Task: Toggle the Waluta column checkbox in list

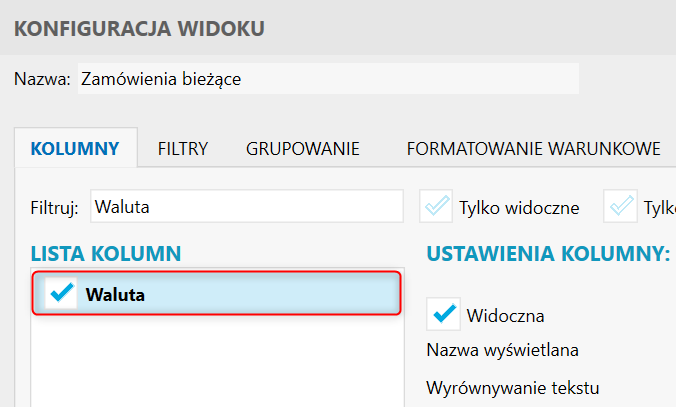Action: (x=62, y=294)
